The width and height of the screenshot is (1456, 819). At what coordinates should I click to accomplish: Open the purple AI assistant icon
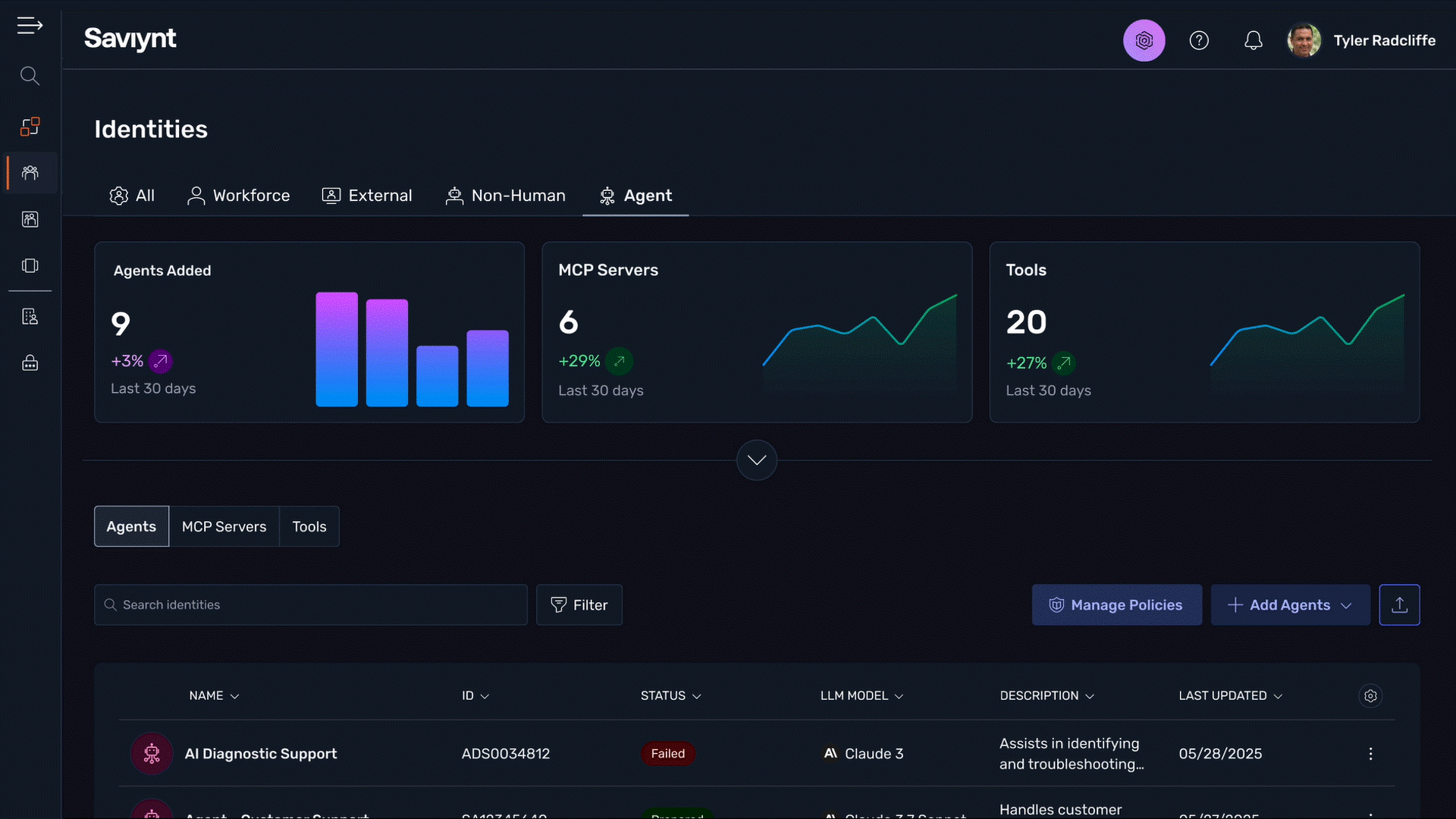coord(1144,41)
